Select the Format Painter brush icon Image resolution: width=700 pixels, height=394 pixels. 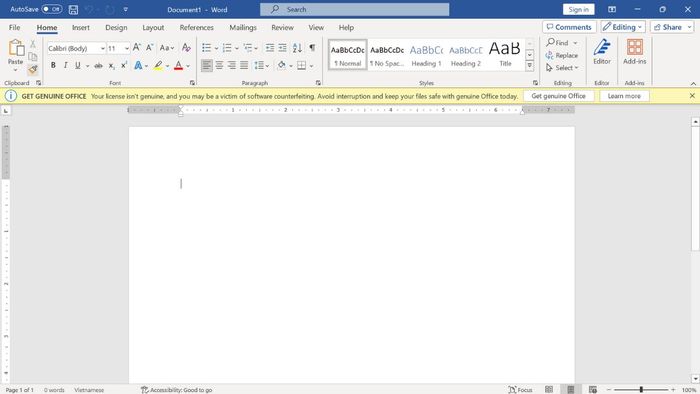click(x=33, y=69)
